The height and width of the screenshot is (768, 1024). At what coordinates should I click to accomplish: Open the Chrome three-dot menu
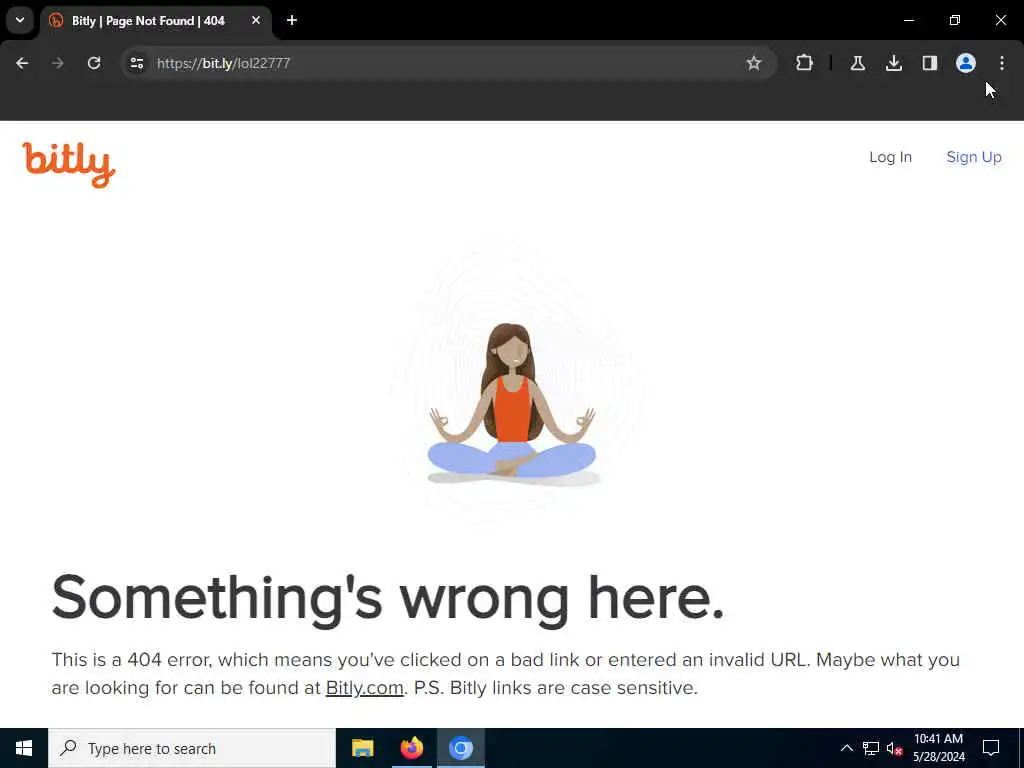click(1001, 63)
